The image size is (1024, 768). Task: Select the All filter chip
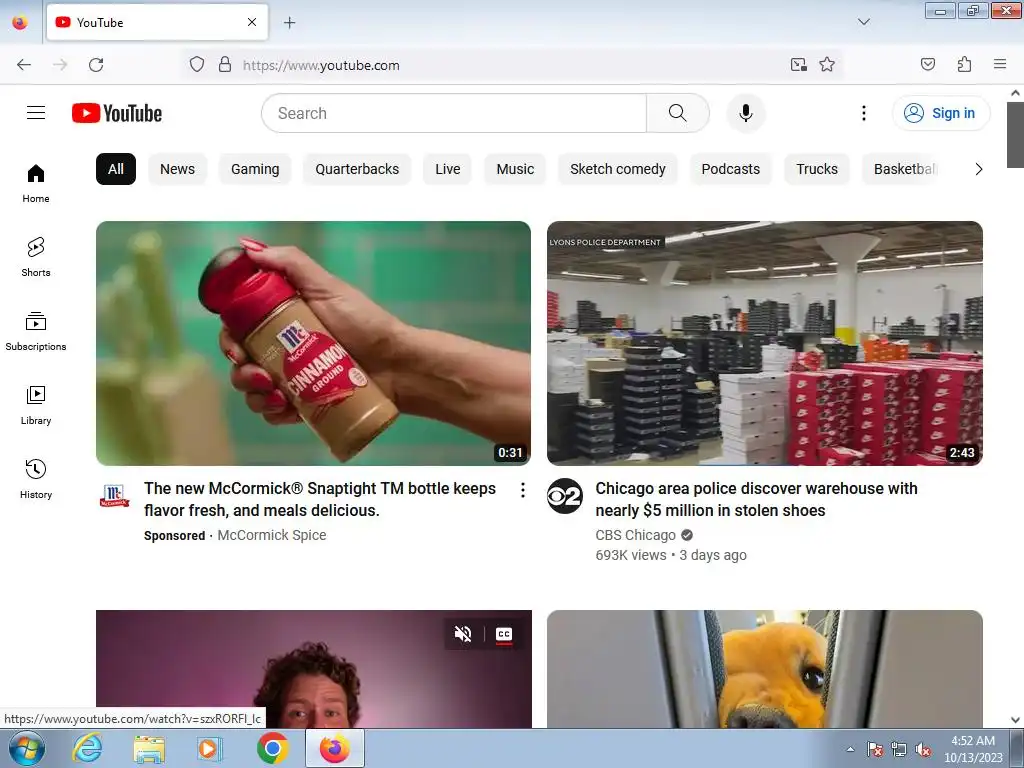coord(116,169)
